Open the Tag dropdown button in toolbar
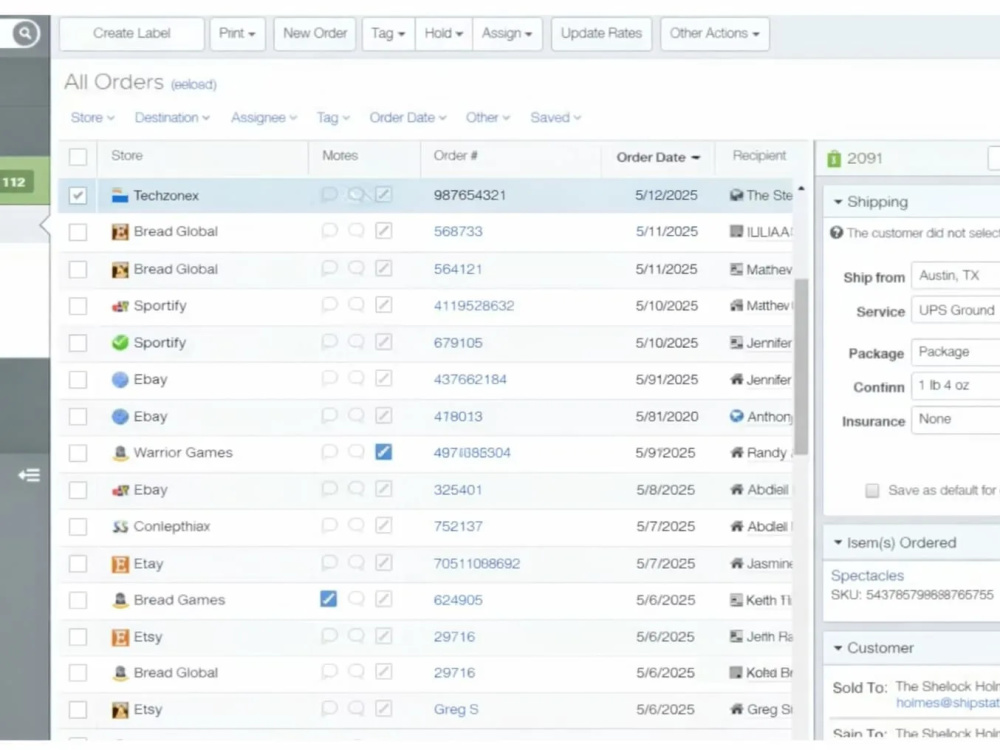This screenshot has height=750, width=1000. pyautogui.click(x=388, y=33)
